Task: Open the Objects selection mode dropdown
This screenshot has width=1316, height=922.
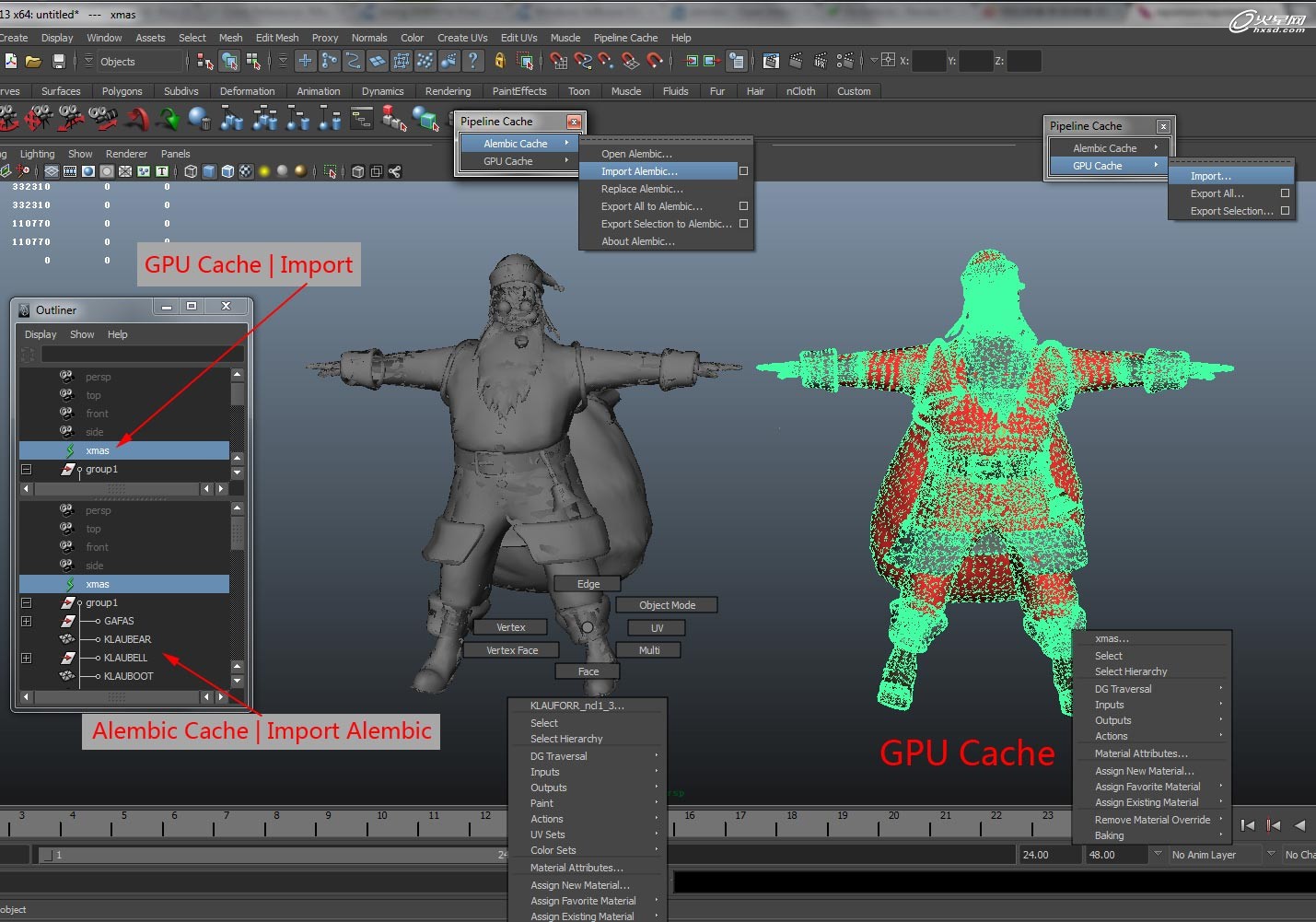Action: pyautogui.click(x=138, y=62)
